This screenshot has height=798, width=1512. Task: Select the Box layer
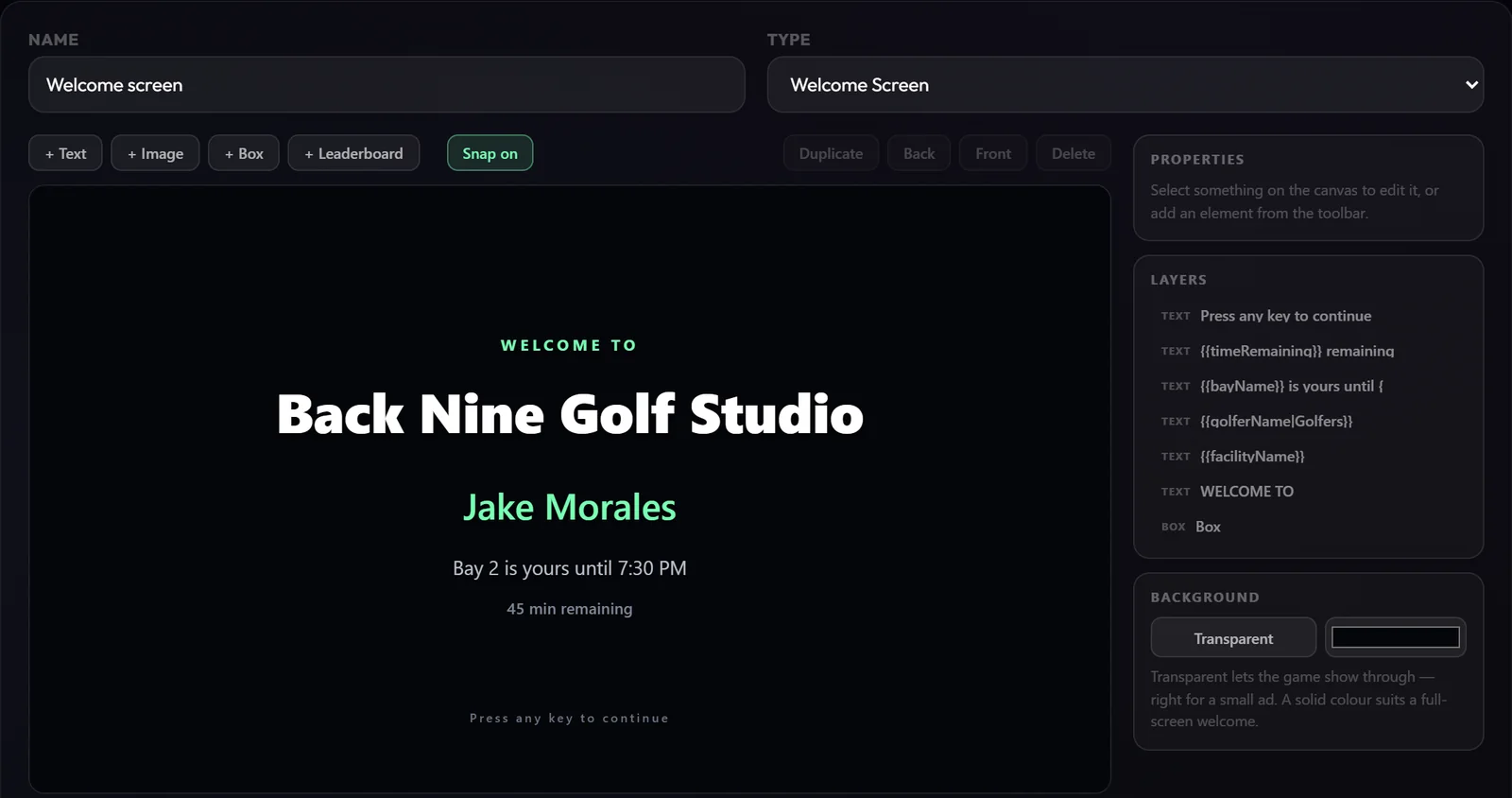pyautogui.click(x=1308, y=527)
